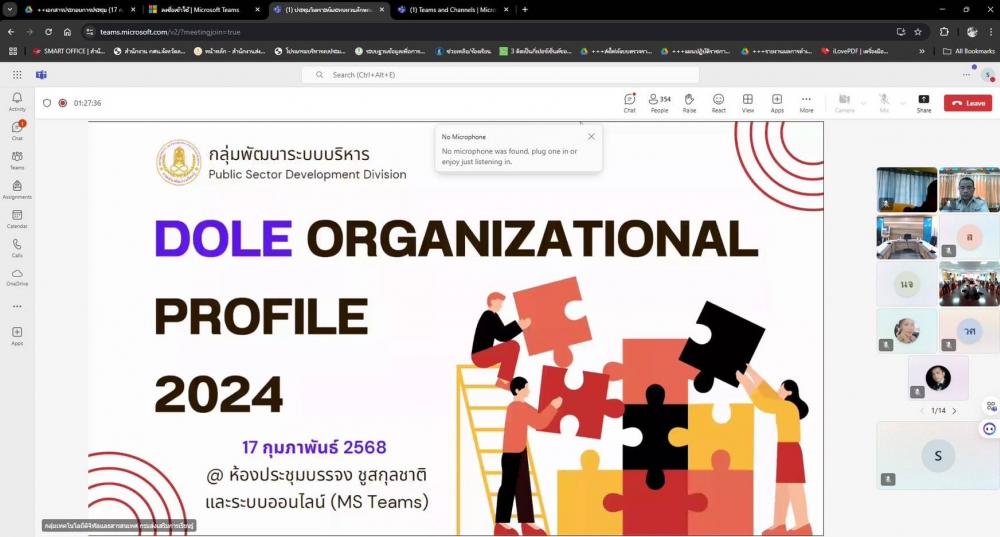Switch to the Microsoft Teams browser tab
The width and height of the screenshot is (1000, 537).
[x=204, y=10]
